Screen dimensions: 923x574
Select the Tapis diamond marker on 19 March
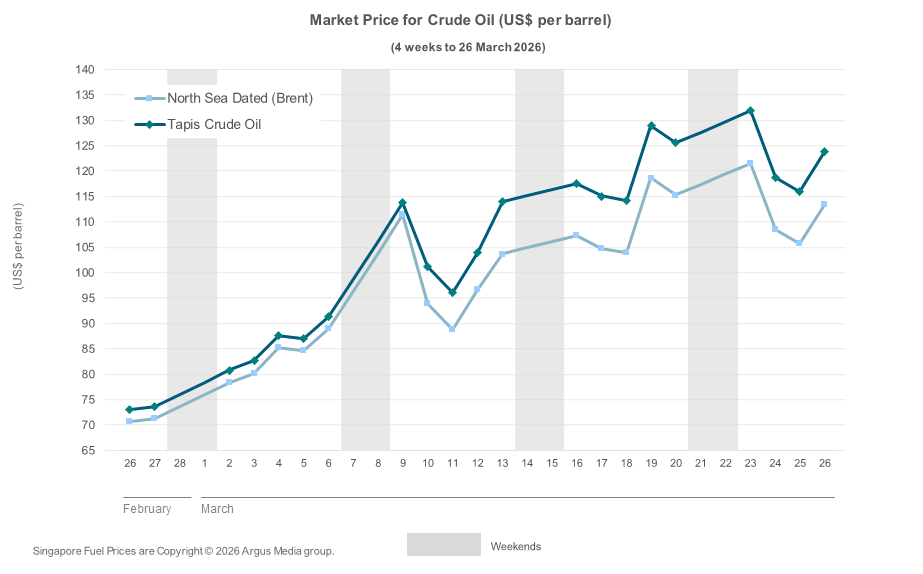click(x=651, y=126)
